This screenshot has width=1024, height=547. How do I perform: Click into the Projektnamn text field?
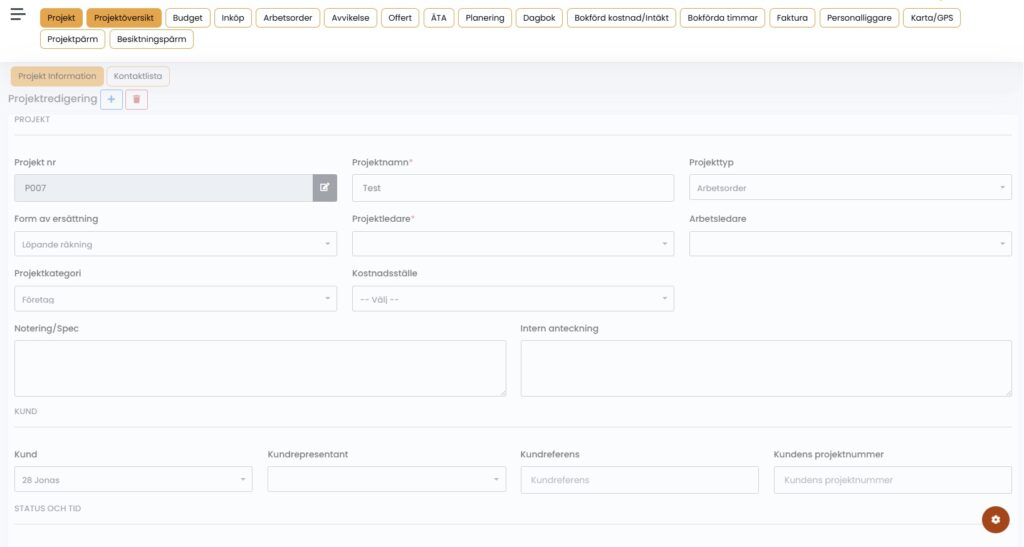512,188
